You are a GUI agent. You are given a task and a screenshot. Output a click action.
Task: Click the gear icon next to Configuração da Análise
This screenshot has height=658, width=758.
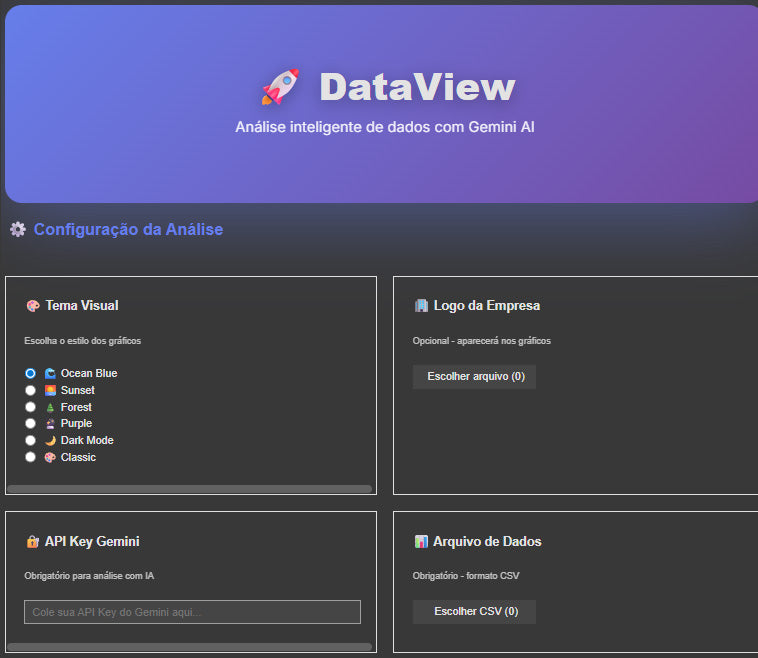[18, 230]
